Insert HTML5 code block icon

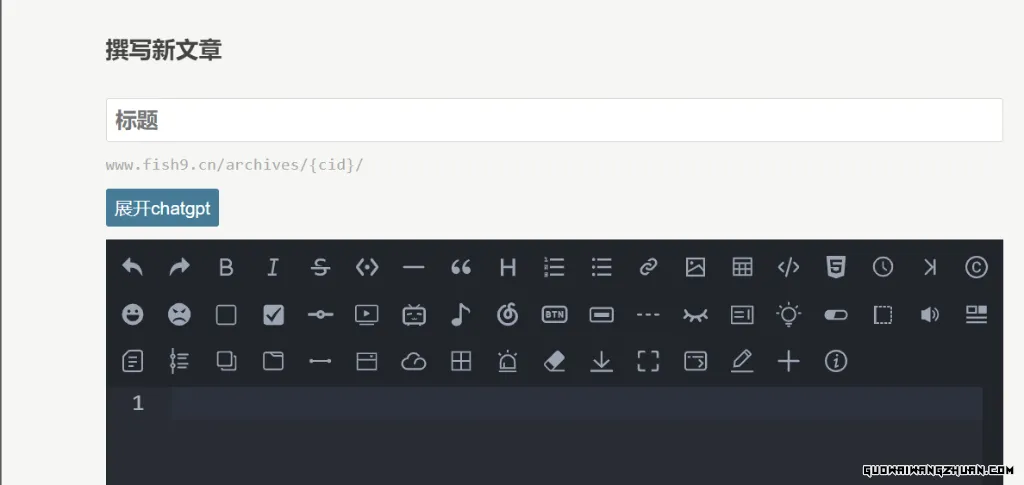836,267
